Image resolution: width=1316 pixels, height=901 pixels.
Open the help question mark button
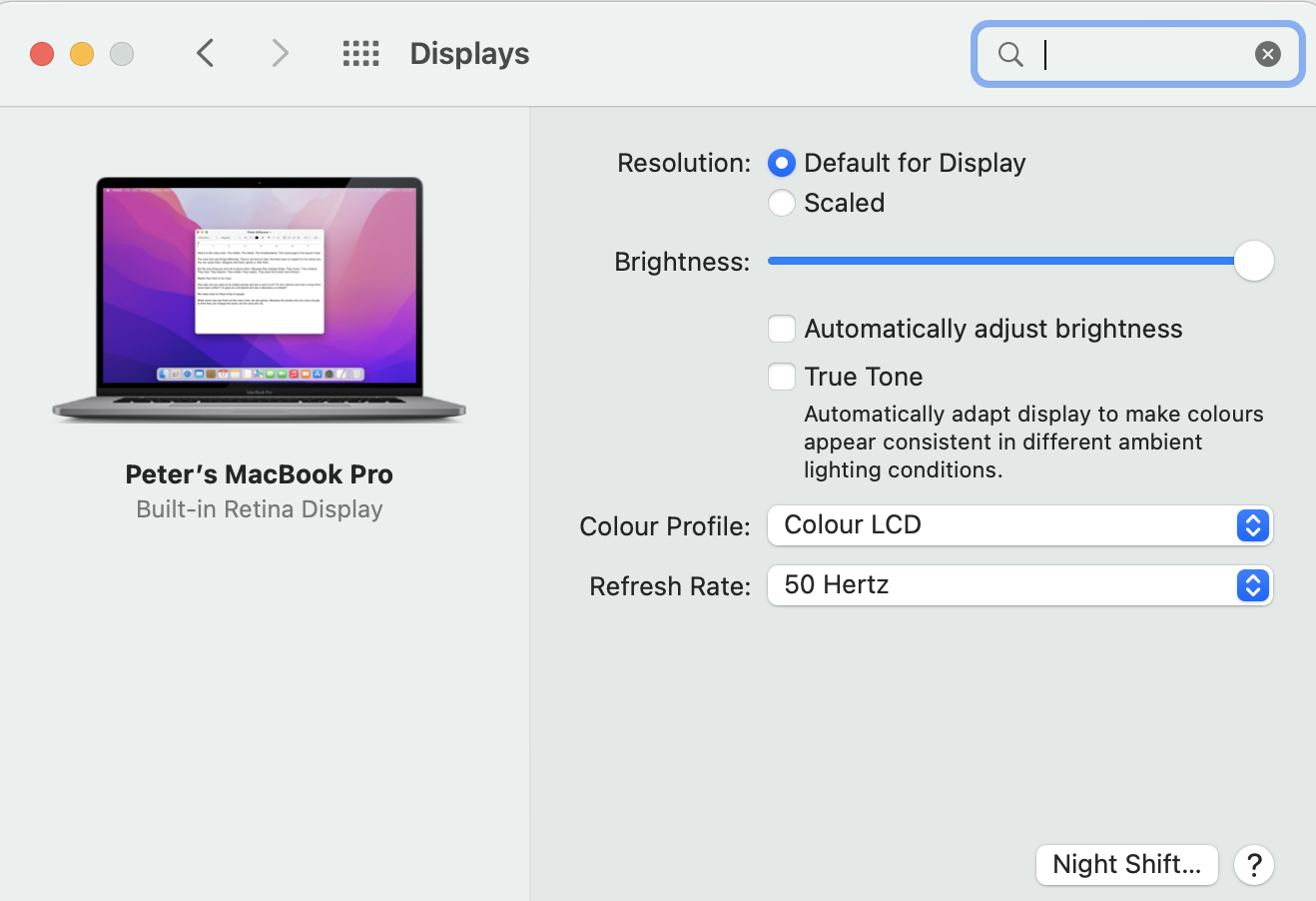[x=1253, y=864]
